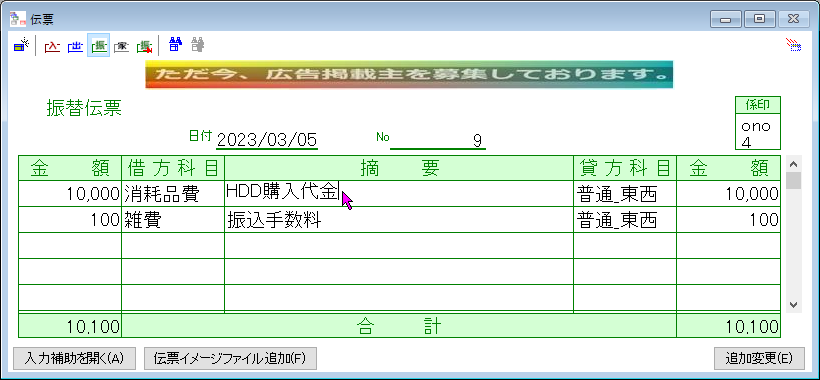Select the gray 家 slip icon
This screenshot has height=380, width=820.
pyautogui.click(x=121, y=46)
